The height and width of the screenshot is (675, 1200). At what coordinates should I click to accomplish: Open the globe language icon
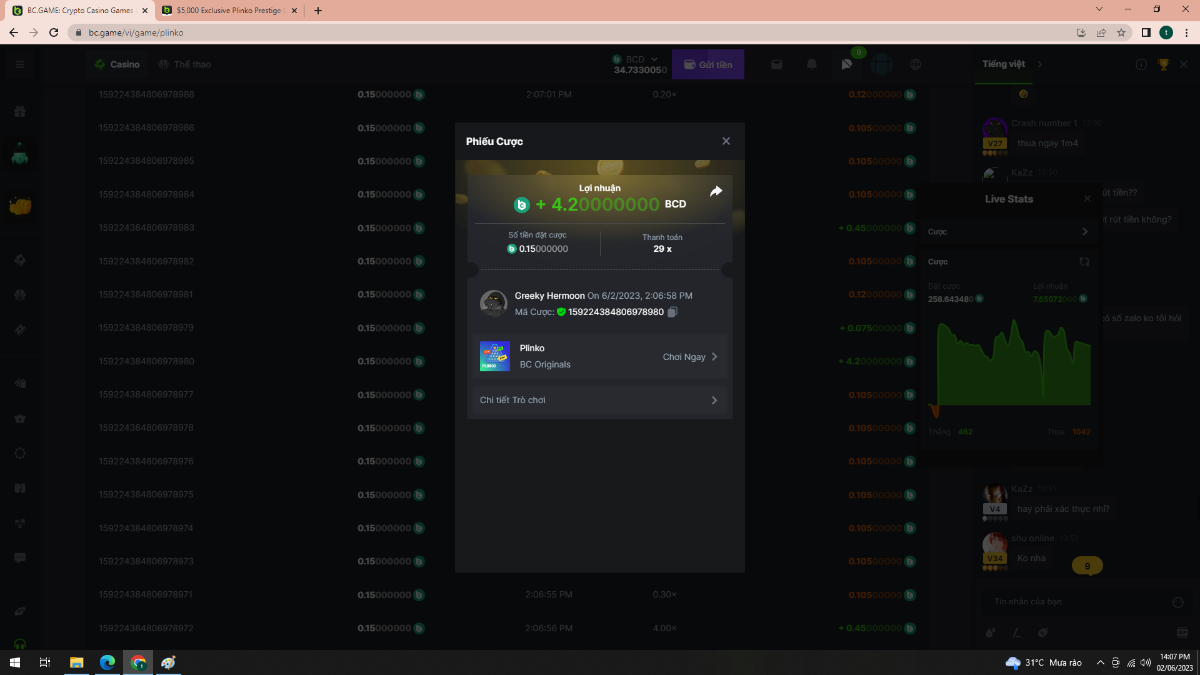pos(916,64)
